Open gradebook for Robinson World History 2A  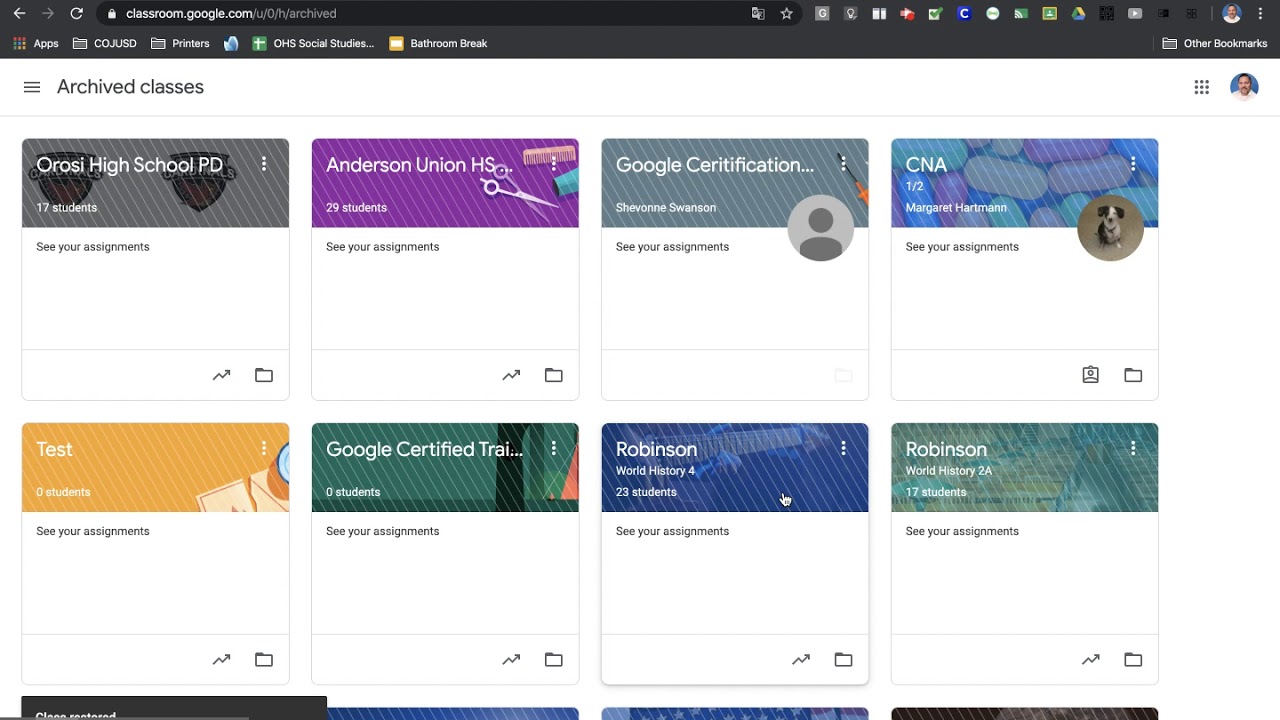click(1091, 659)
